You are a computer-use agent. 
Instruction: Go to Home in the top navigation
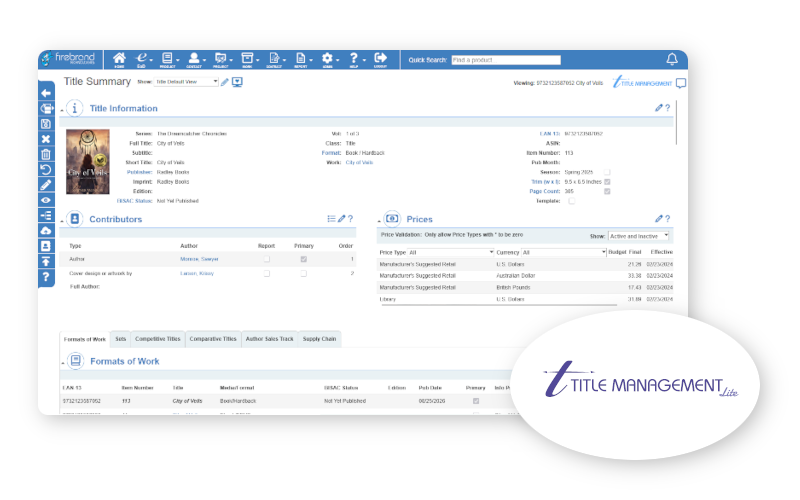119,59
